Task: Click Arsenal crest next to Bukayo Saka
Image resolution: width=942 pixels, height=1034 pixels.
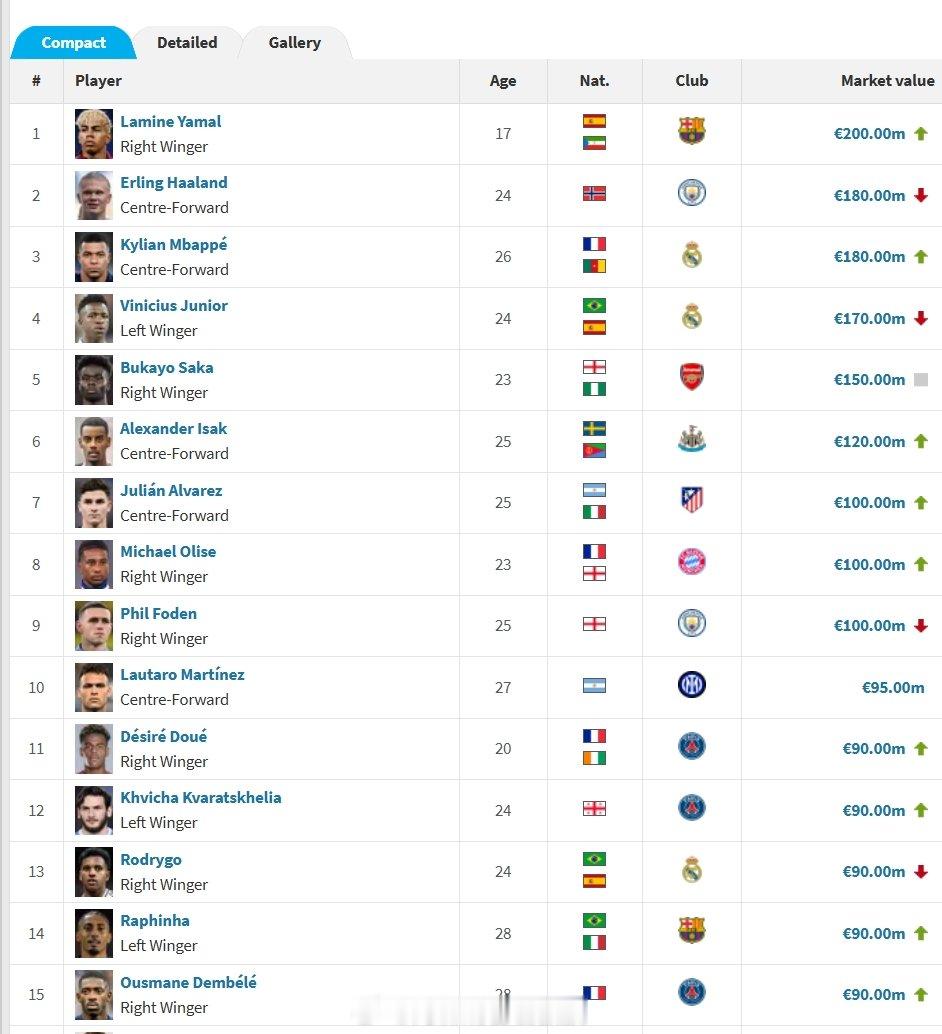Action: (x=691, y=377)
